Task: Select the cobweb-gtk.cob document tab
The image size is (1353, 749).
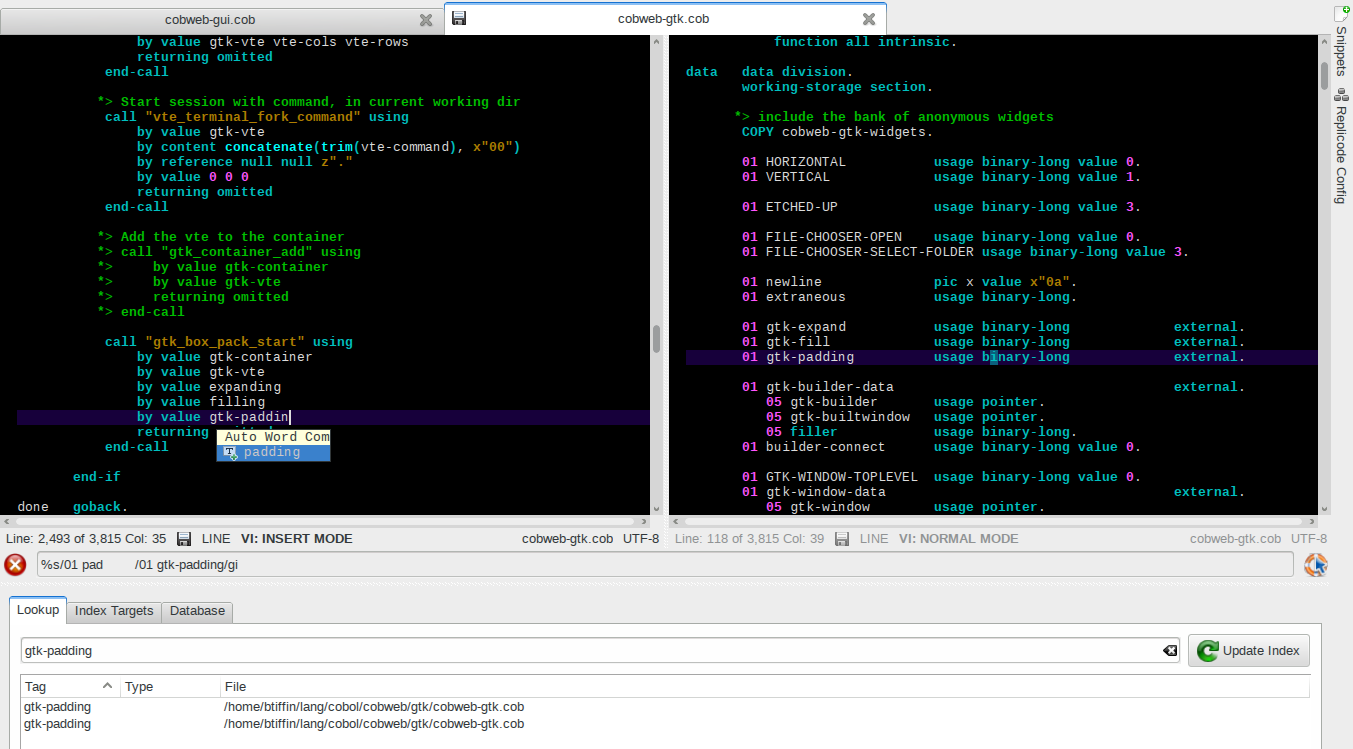Action: pos(664,18)
